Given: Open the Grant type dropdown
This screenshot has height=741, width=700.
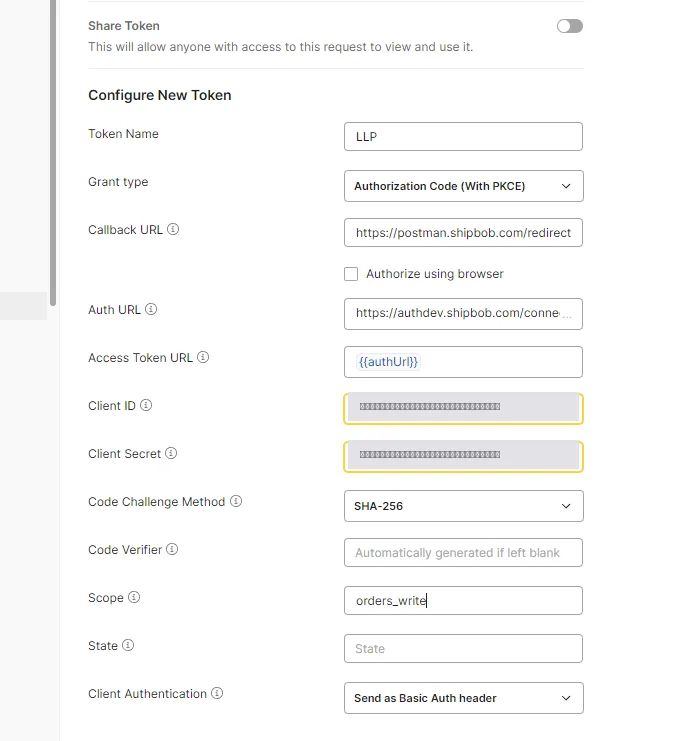Looking at the screenshot, I should pyautogui.click(x=464, y=186).
